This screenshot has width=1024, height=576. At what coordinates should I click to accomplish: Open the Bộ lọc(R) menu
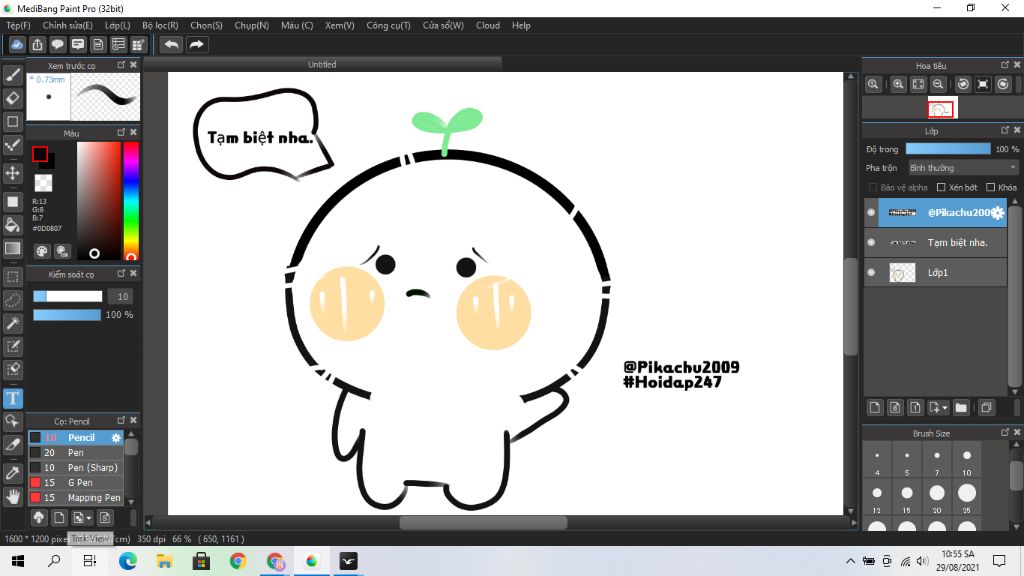(x=160, y=25)
